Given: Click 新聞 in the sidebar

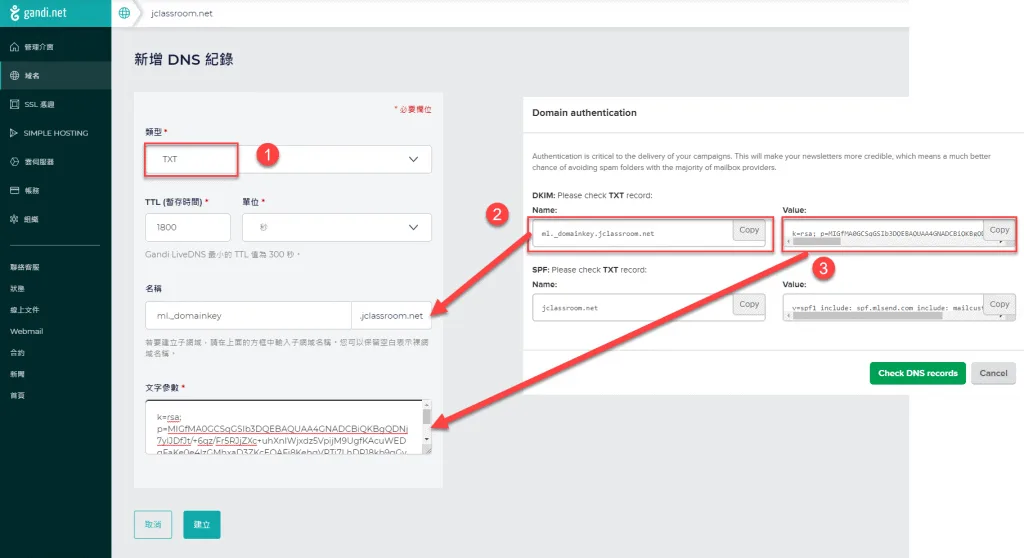Looking at the screenshot, I should (x=17, y=374).
